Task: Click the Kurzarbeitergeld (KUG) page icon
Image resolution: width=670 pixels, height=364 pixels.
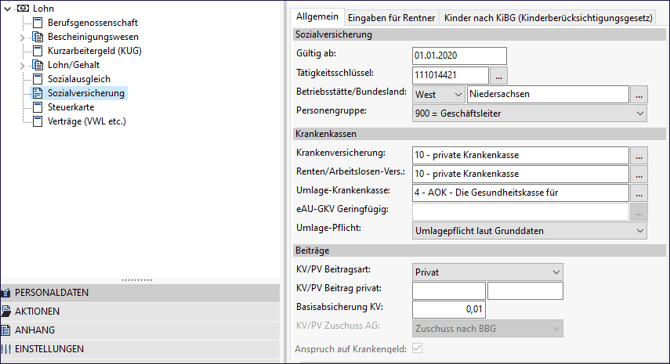Action: coord(38,51)
